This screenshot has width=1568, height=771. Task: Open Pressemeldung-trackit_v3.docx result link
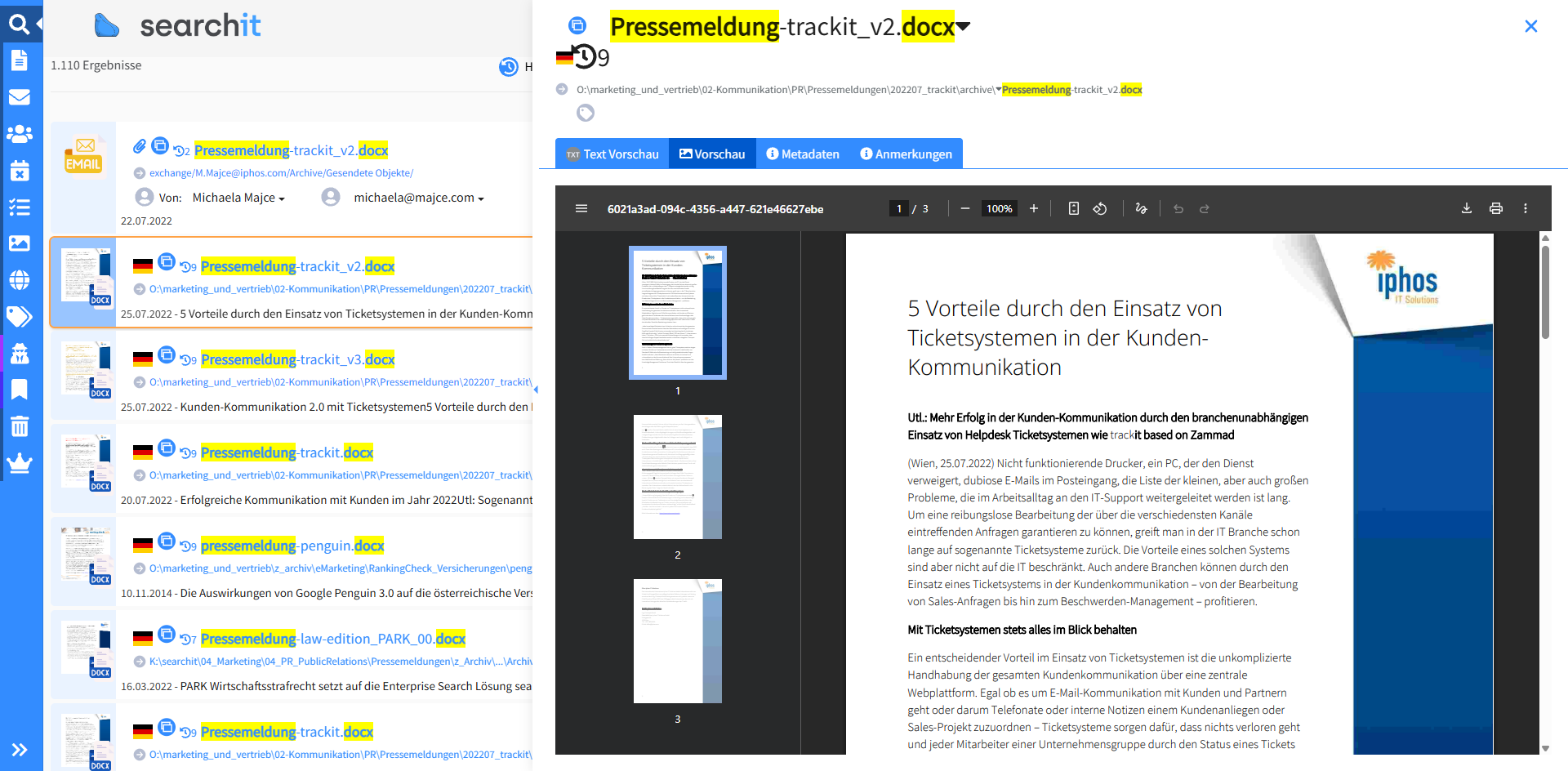[x=297, y=359]
